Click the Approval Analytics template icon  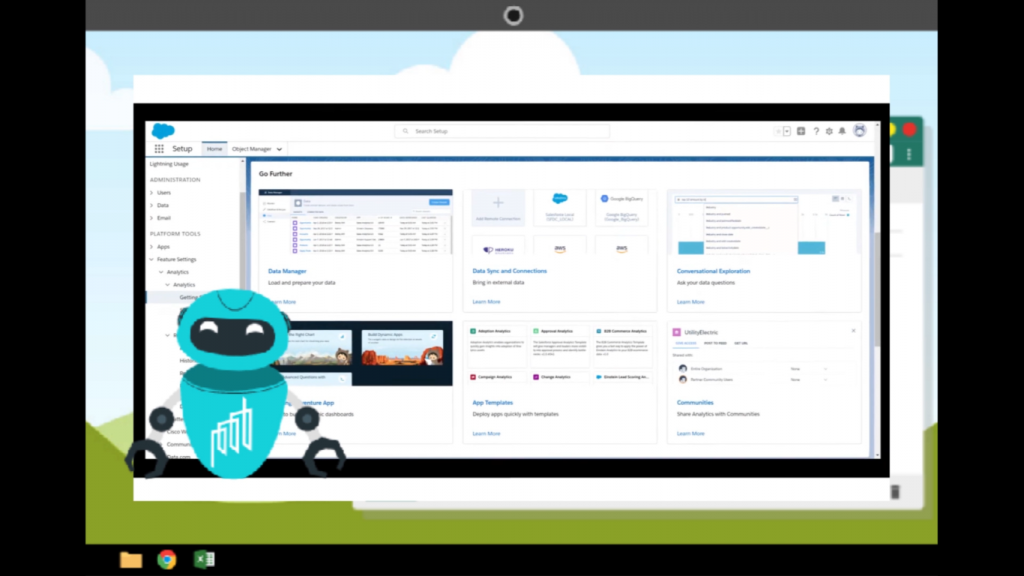pyautogui.click(x=536, y=331)
